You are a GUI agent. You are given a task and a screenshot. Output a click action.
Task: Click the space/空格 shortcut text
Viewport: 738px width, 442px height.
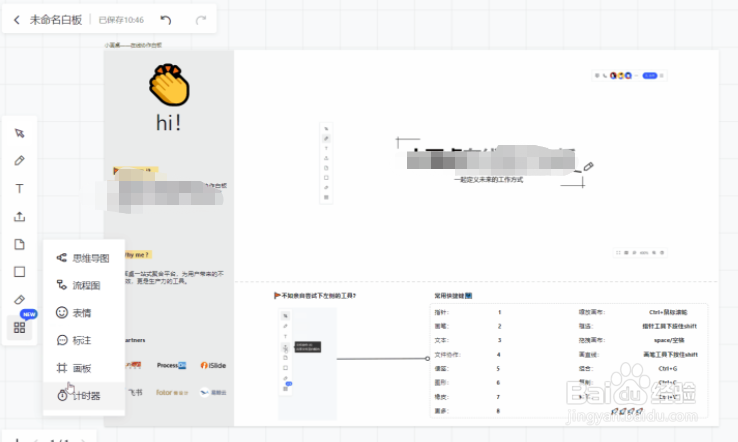pos(669,340)
